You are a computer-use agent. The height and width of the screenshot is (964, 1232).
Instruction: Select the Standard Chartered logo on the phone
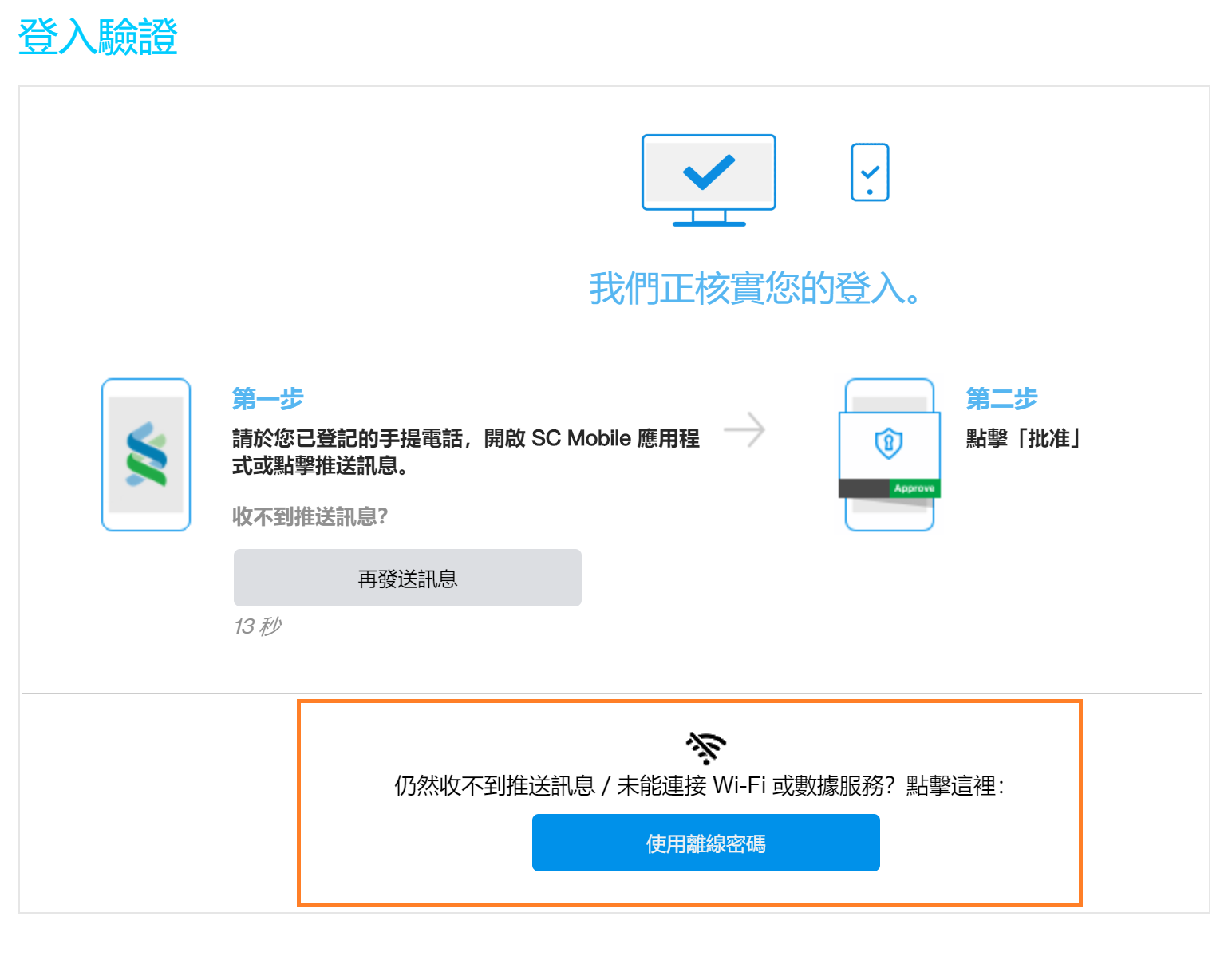(x=145, y=453)
